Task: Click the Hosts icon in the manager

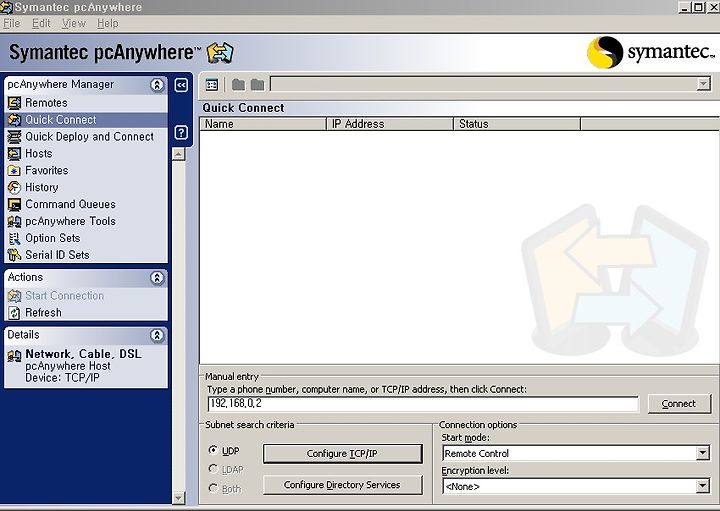Action: (14, 154)
